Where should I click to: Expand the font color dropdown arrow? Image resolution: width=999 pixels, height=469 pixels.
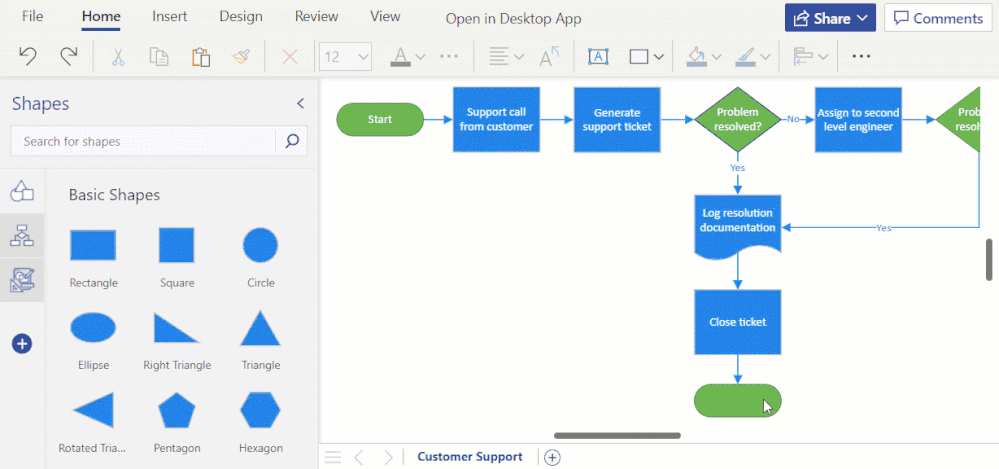[420, 57]
